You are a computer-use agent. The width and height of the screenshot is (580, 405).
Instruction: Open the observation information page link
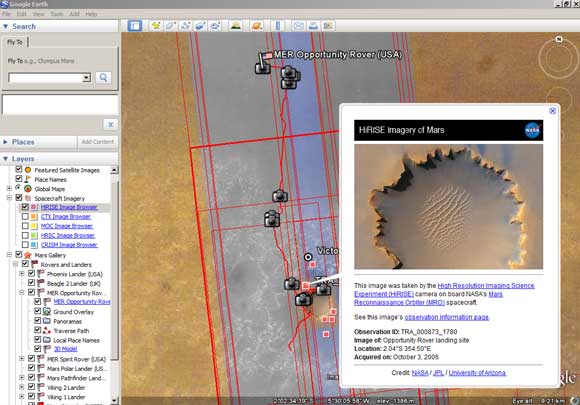coord(446,317)
